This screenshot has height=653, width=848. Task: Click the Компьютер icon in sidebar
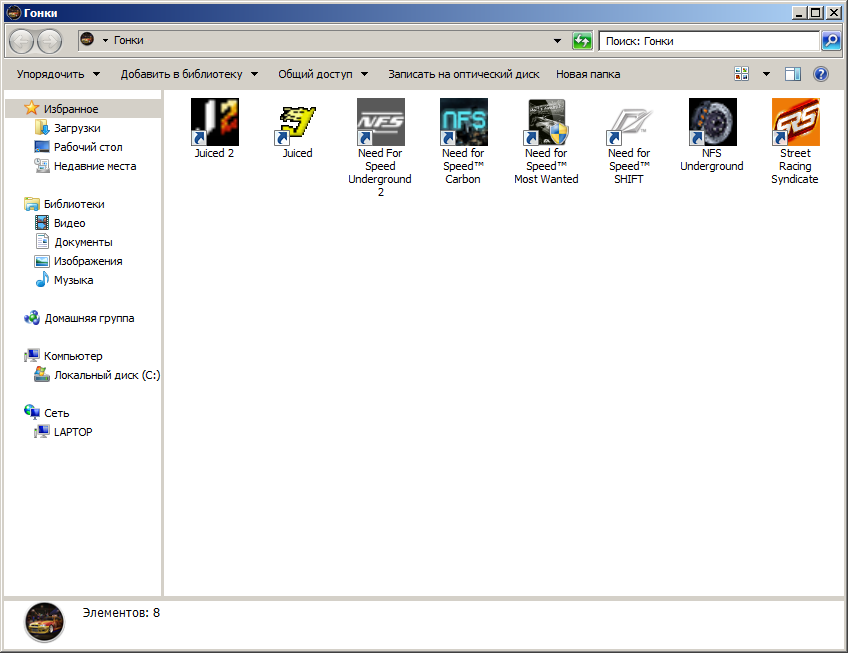point(31,355)
